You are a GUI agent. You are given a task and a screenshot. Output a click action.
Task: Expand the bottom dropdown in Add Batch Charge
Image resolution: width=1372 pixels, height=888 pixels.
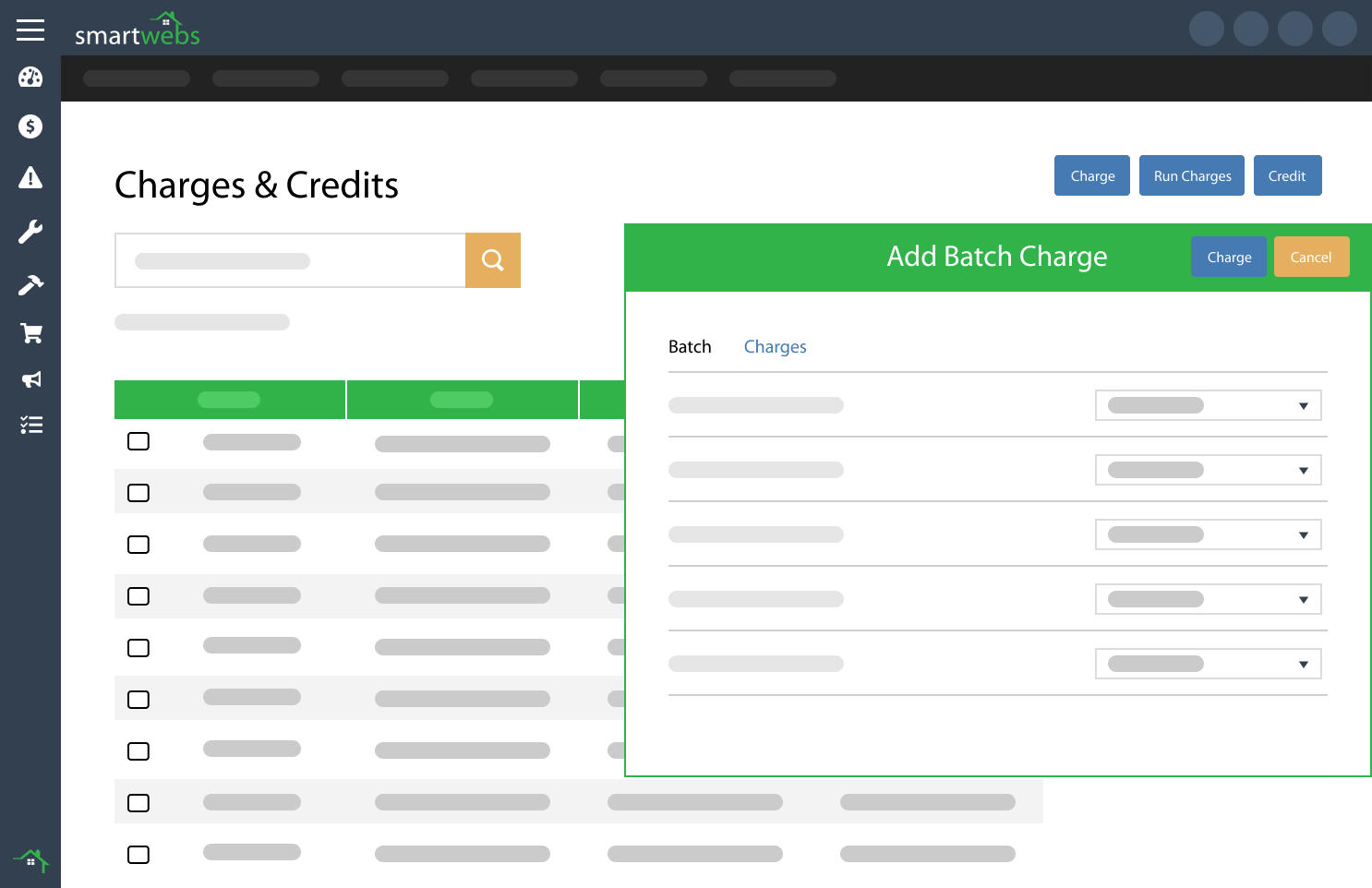(x=1208, y=663)
